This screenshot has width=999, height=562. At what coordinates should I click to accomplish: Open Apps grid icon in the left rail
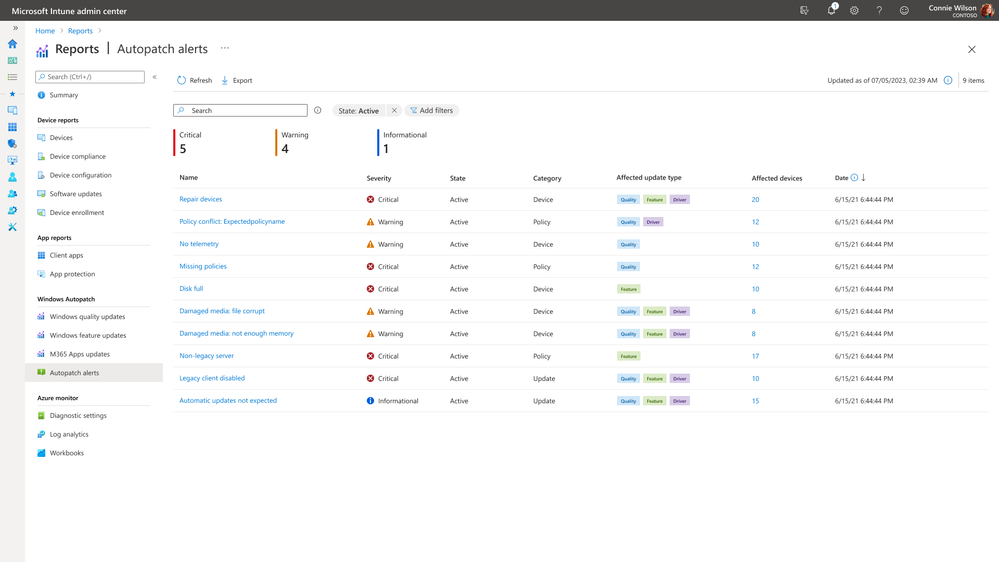coord(12,127)
